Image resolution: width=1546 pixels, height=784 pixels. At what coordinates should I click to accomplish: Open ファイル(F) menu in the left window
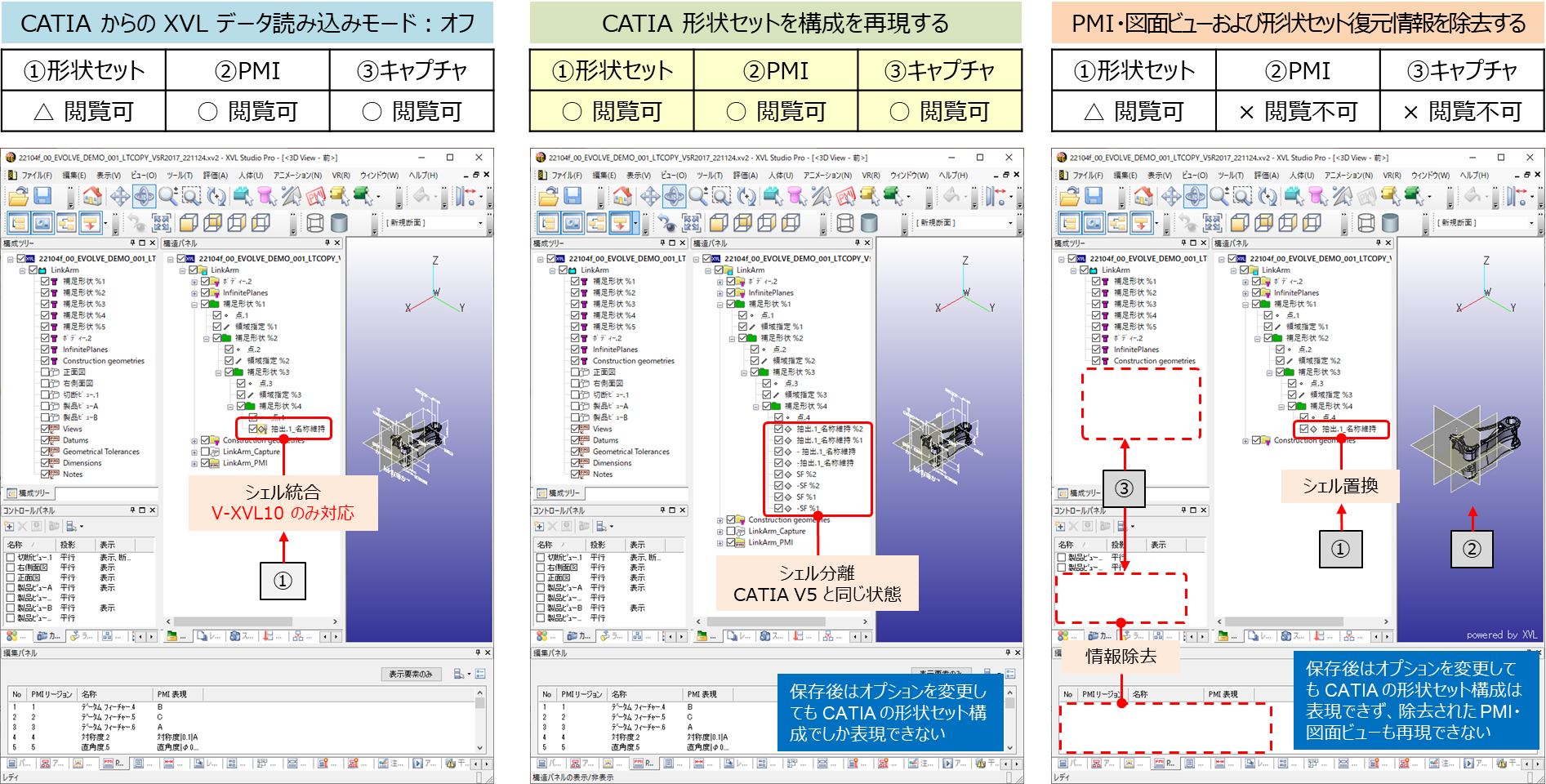point(37,176)
